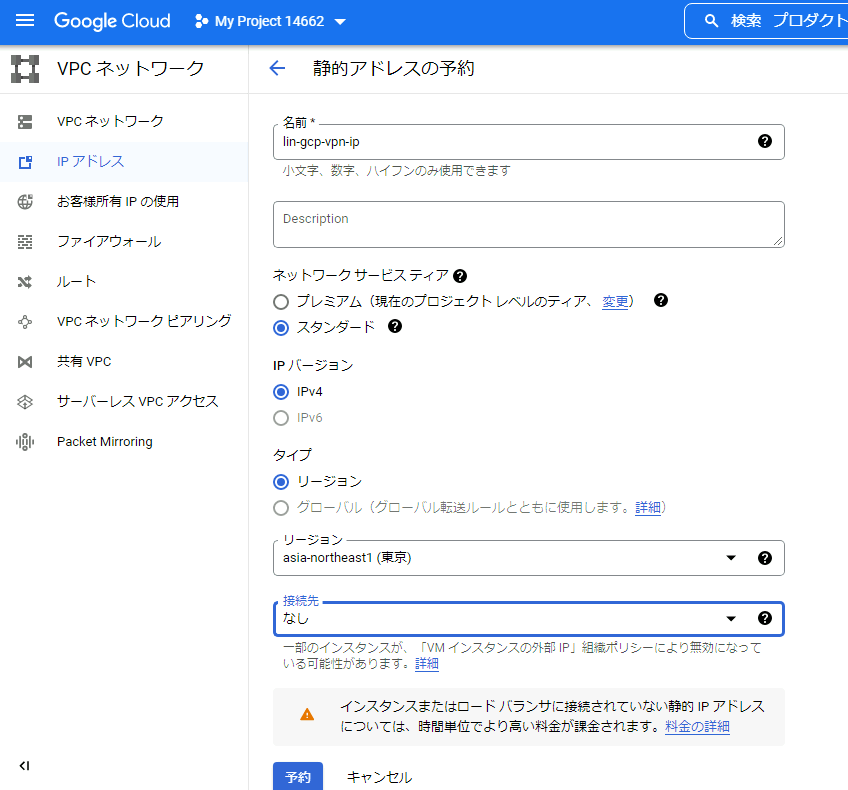Click help icon in the 接続先 field
The height and width of the screenshot is (790, 848).
765,618
